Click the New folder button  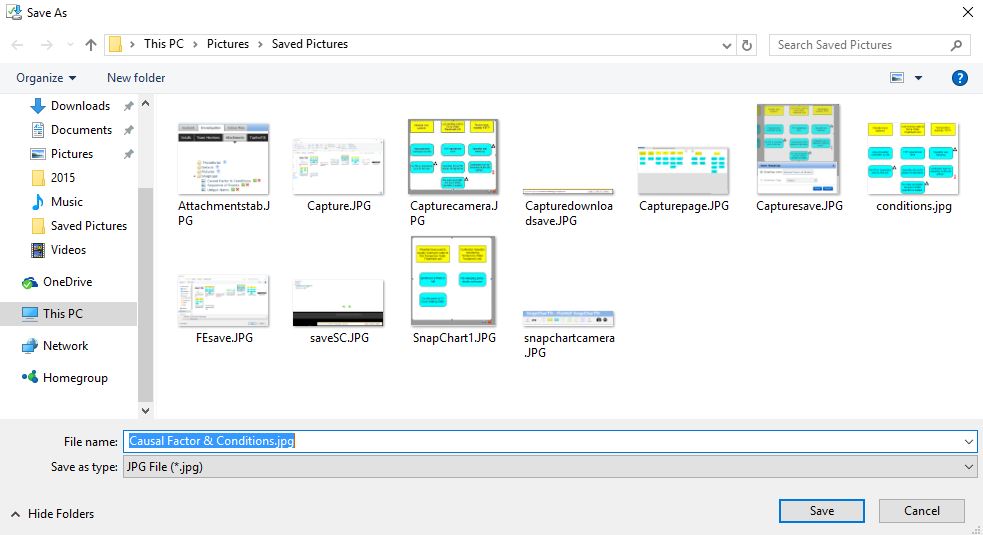(136, 78)
